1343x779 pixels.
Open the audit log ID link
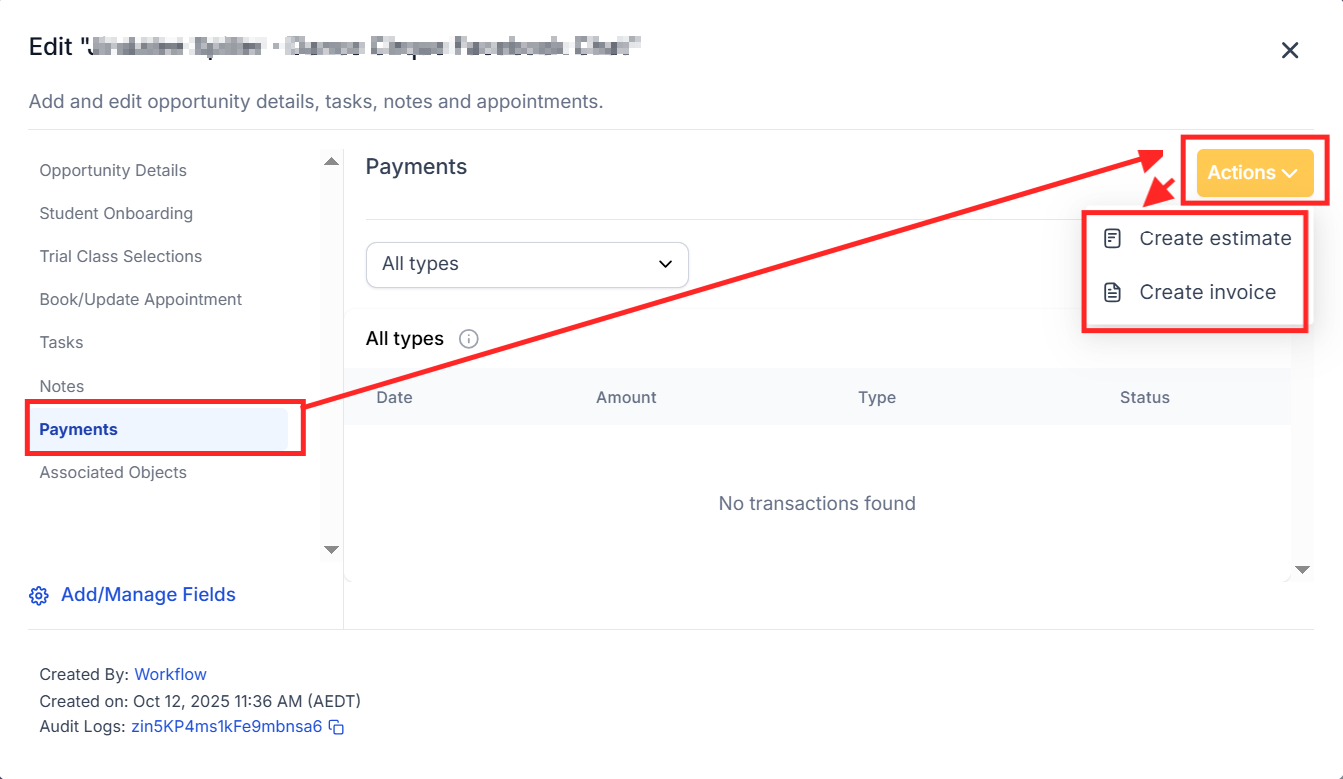point(227,727)
